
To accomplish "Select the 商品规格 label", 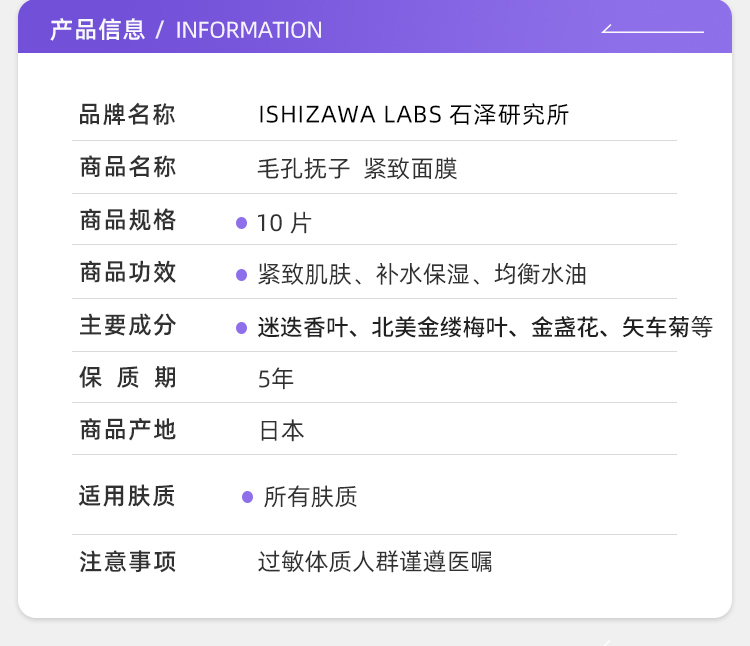I will pyautogui.click(x=127, y=221).
